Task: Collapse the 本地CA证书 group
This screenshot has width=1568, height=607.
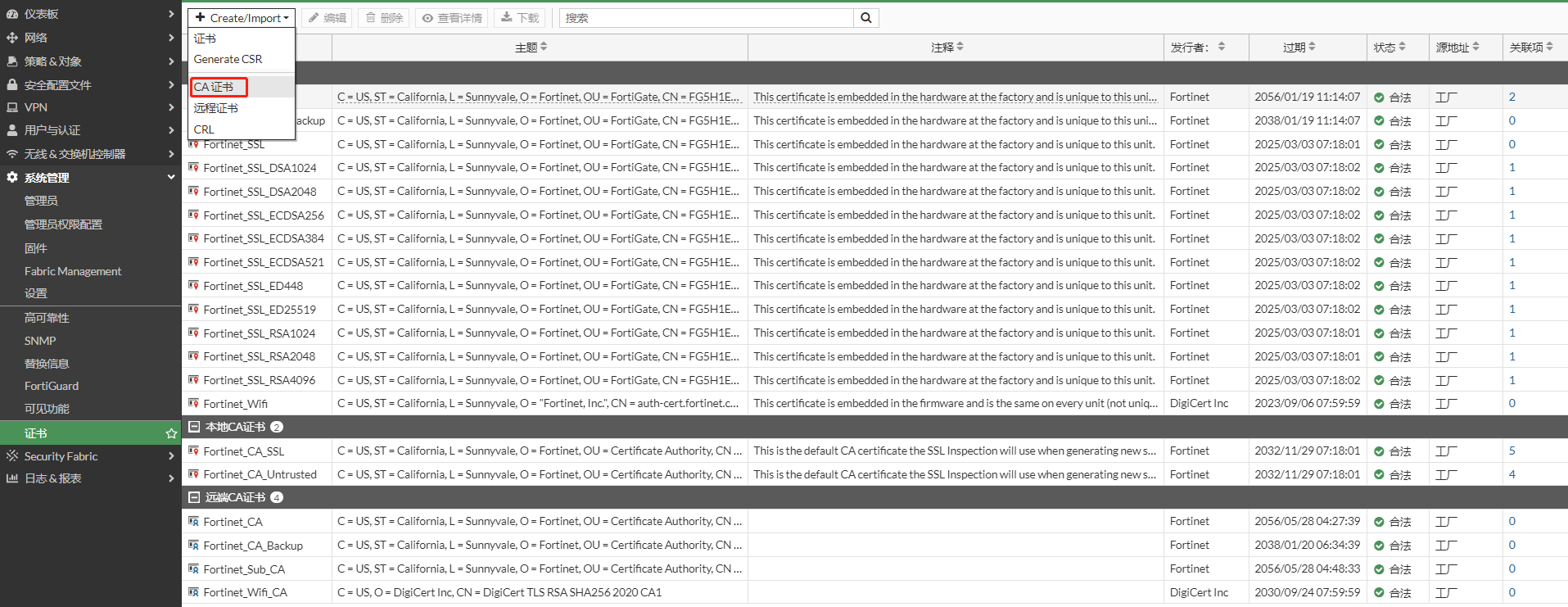Action: pos(195,427)
